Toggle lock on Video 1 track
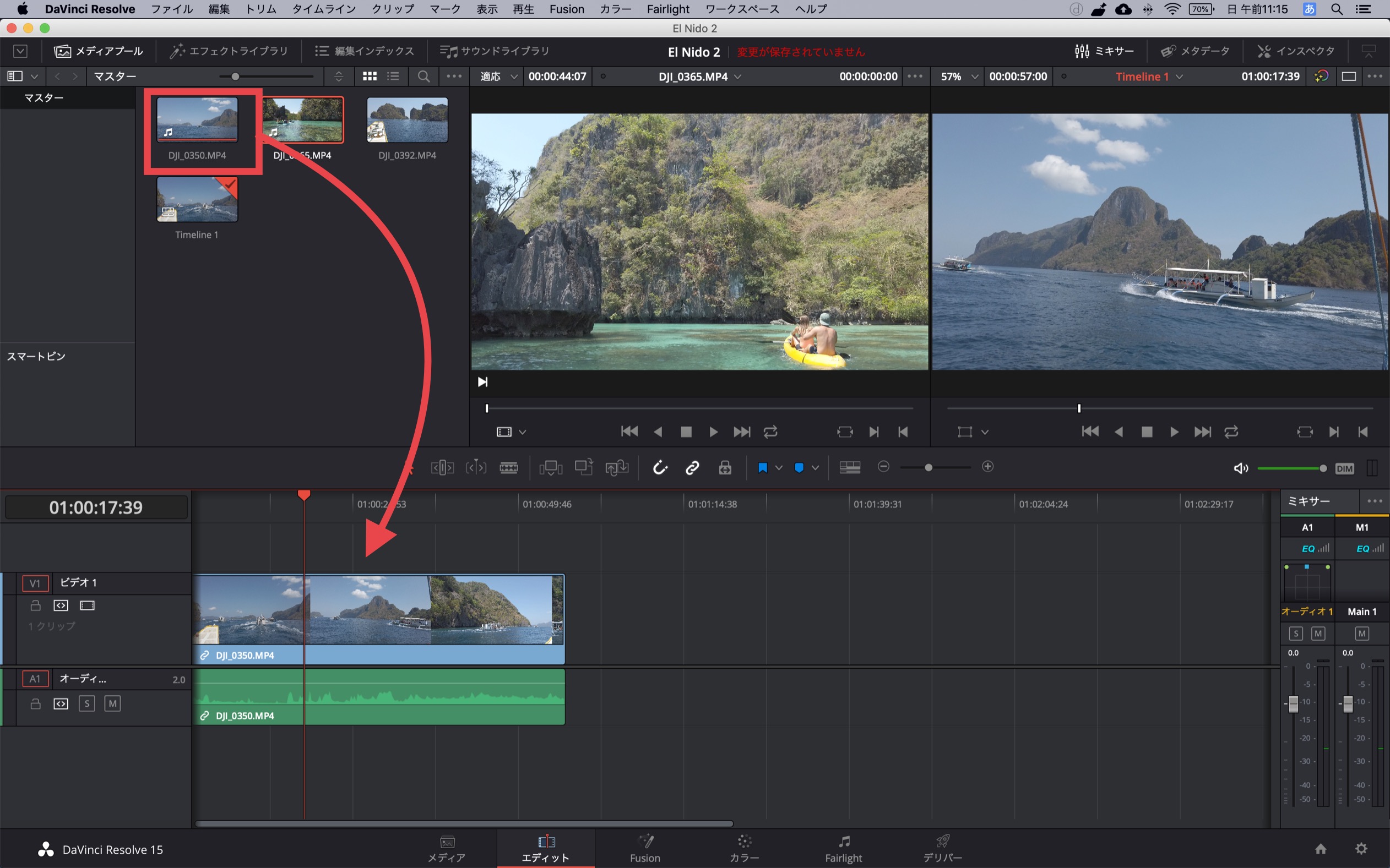Image resolution: width=1390 pixels, height=868 pixels. [36, 605]
